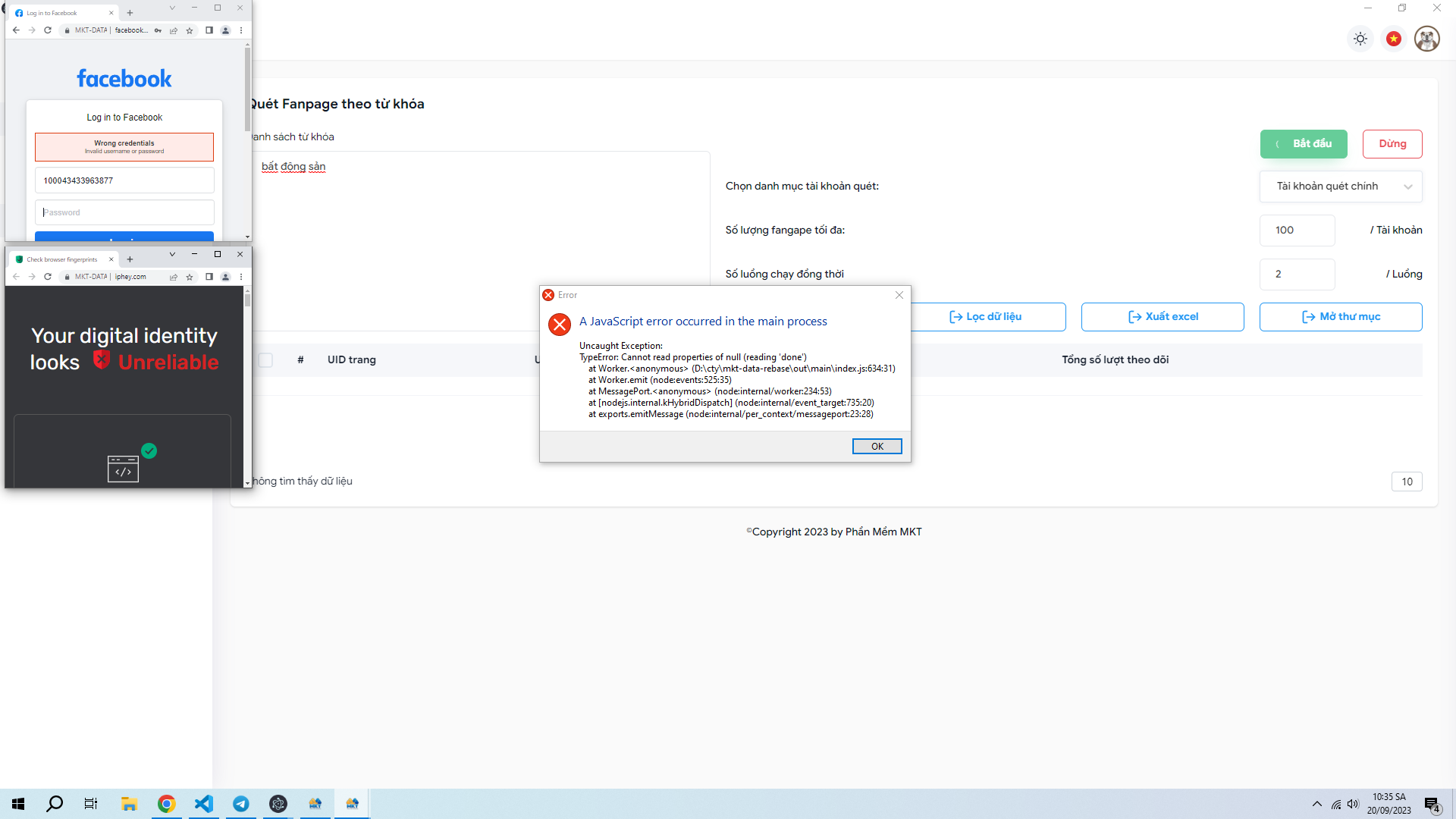The height and width of the screenshot is (819, 1456).
Task: Open the Chrome menu in the iphey window
Action: pyautogui.click(x=241, y=277)
